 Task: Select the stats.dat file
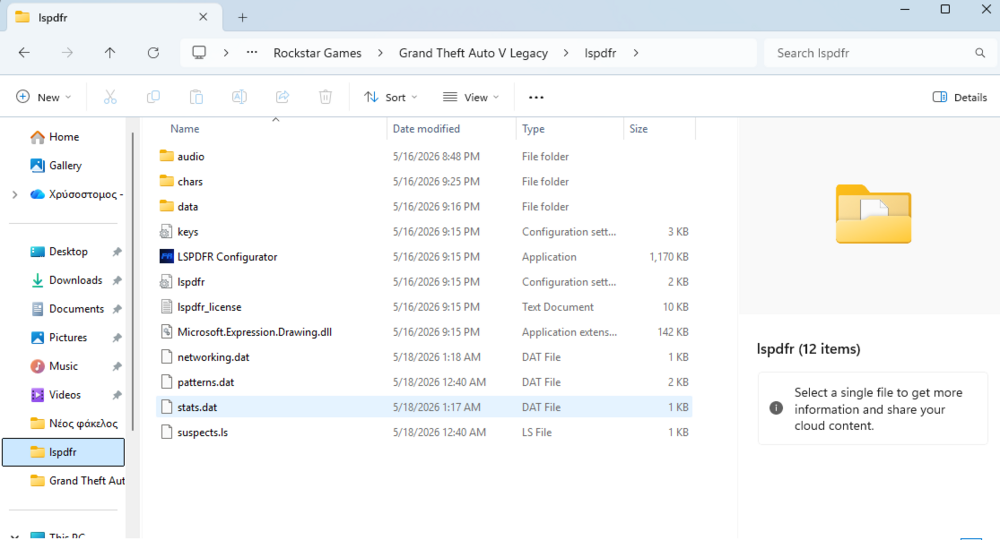424,407
